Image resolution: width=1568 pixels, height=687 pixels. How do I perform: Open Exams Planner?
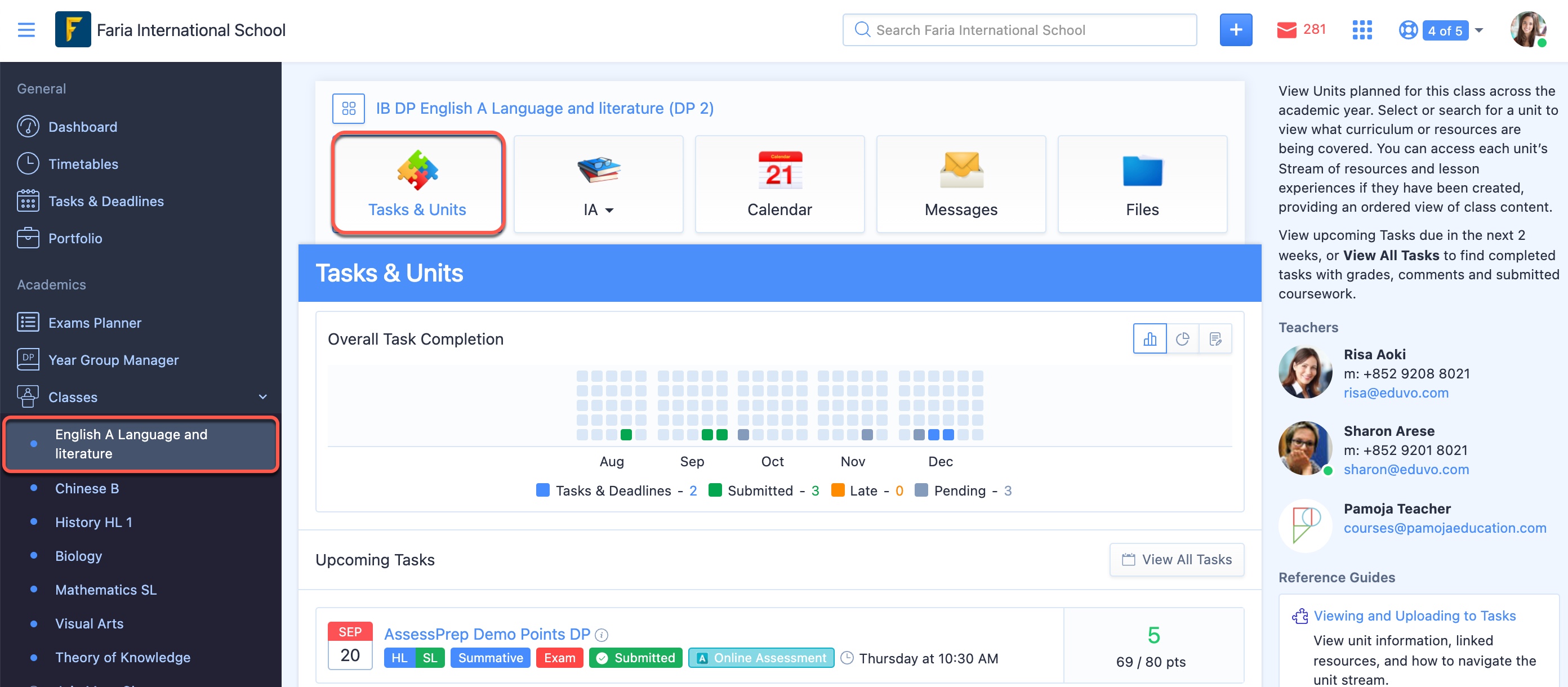pyautogui.click(x=95, y=323)
